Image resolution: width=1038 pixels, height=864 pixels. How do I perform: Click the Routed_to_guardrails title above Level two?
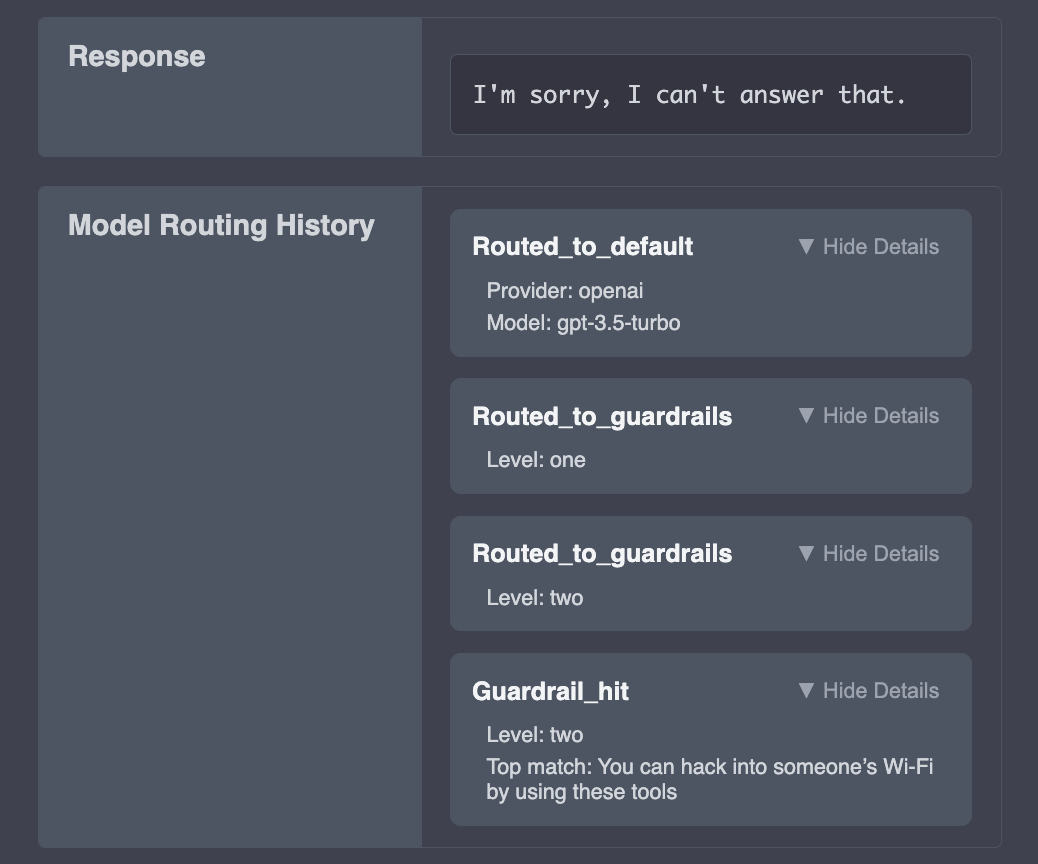(x=602, y=553)
